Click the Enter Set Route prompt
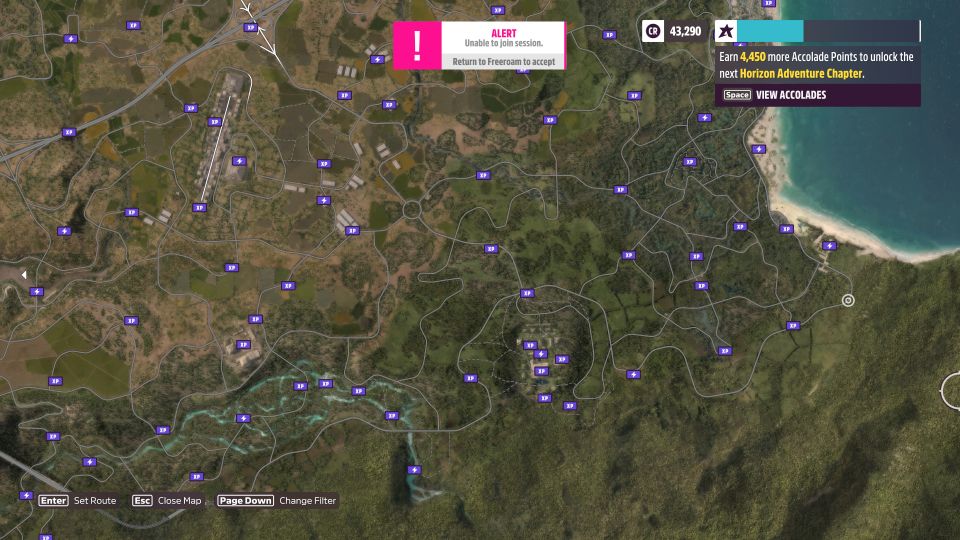 (x=77, y=501)
